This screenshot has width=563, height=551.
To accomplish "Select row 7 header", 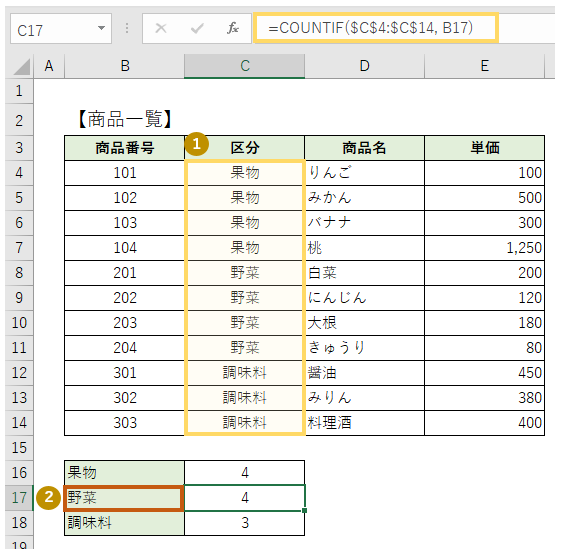I will click(x=19, y=248).
